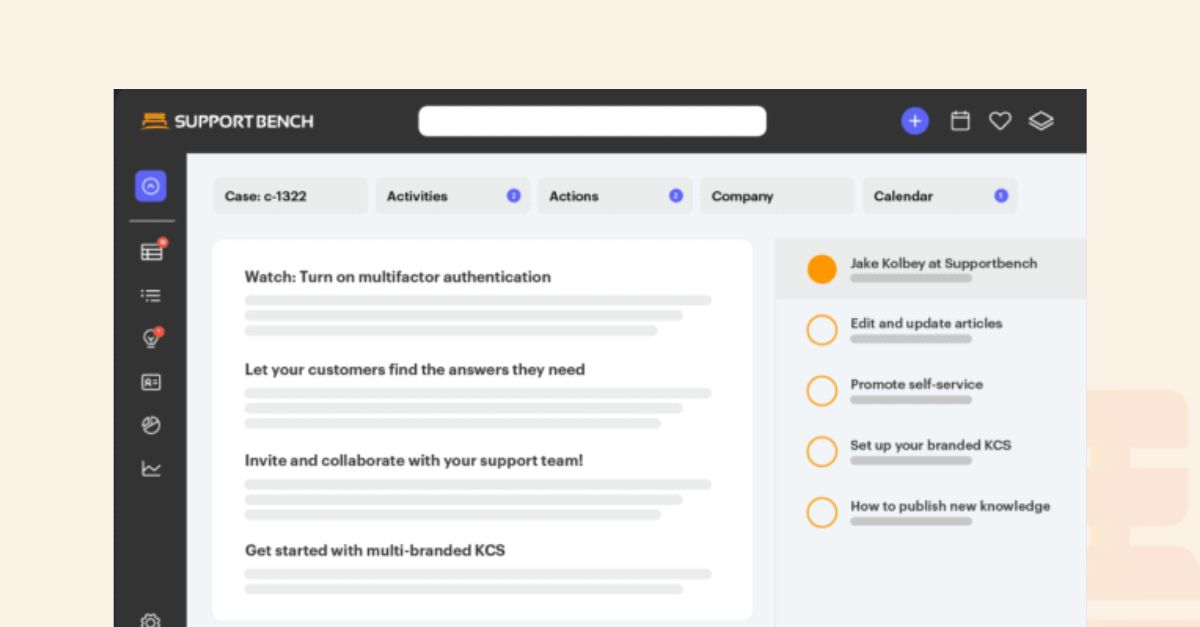Image resolution: width=1200 pixels, height=627 pixels.
Task: Open the list sidebar icon
Action: pyautogui.click(x=151, y=295)
